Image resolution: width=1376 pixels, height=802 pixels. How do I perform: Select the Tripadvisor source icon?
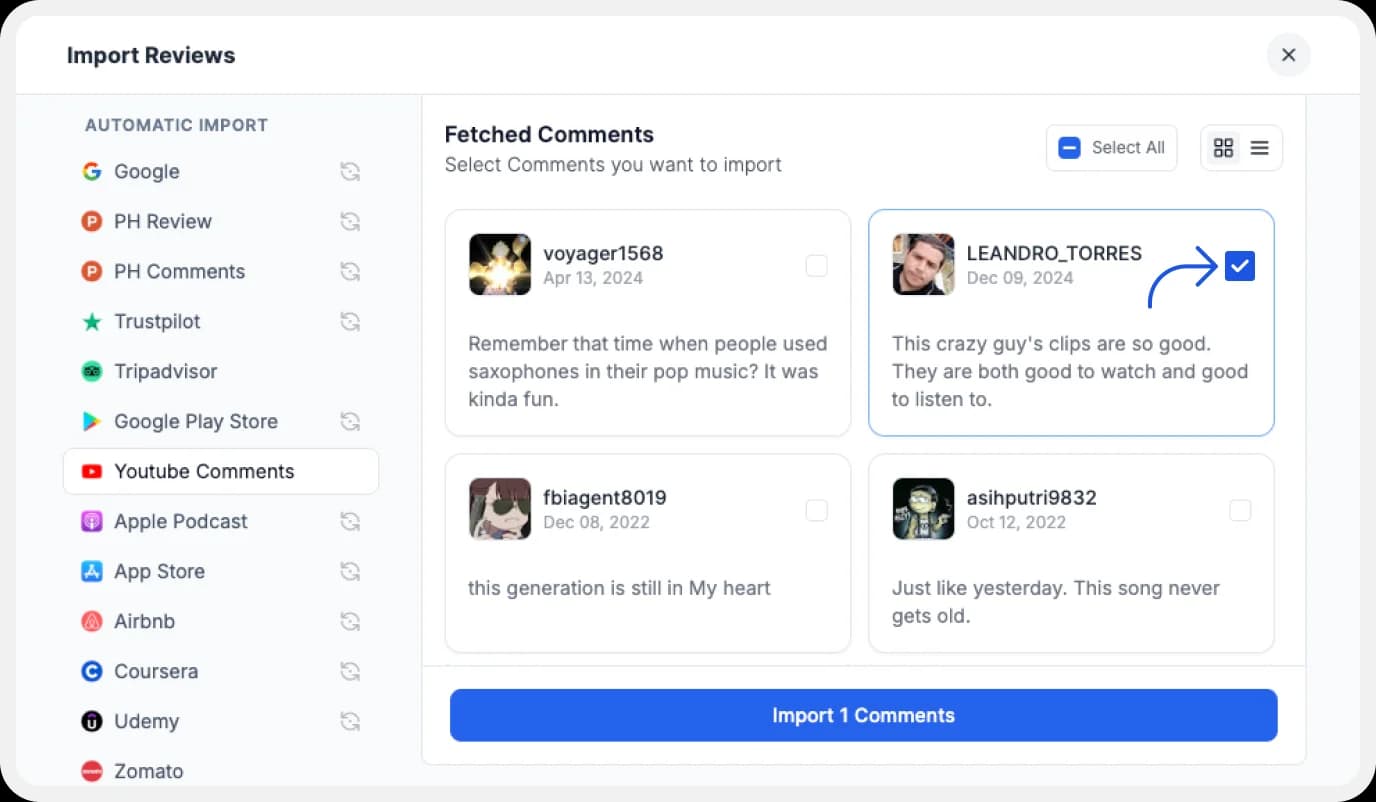point(91,371)
